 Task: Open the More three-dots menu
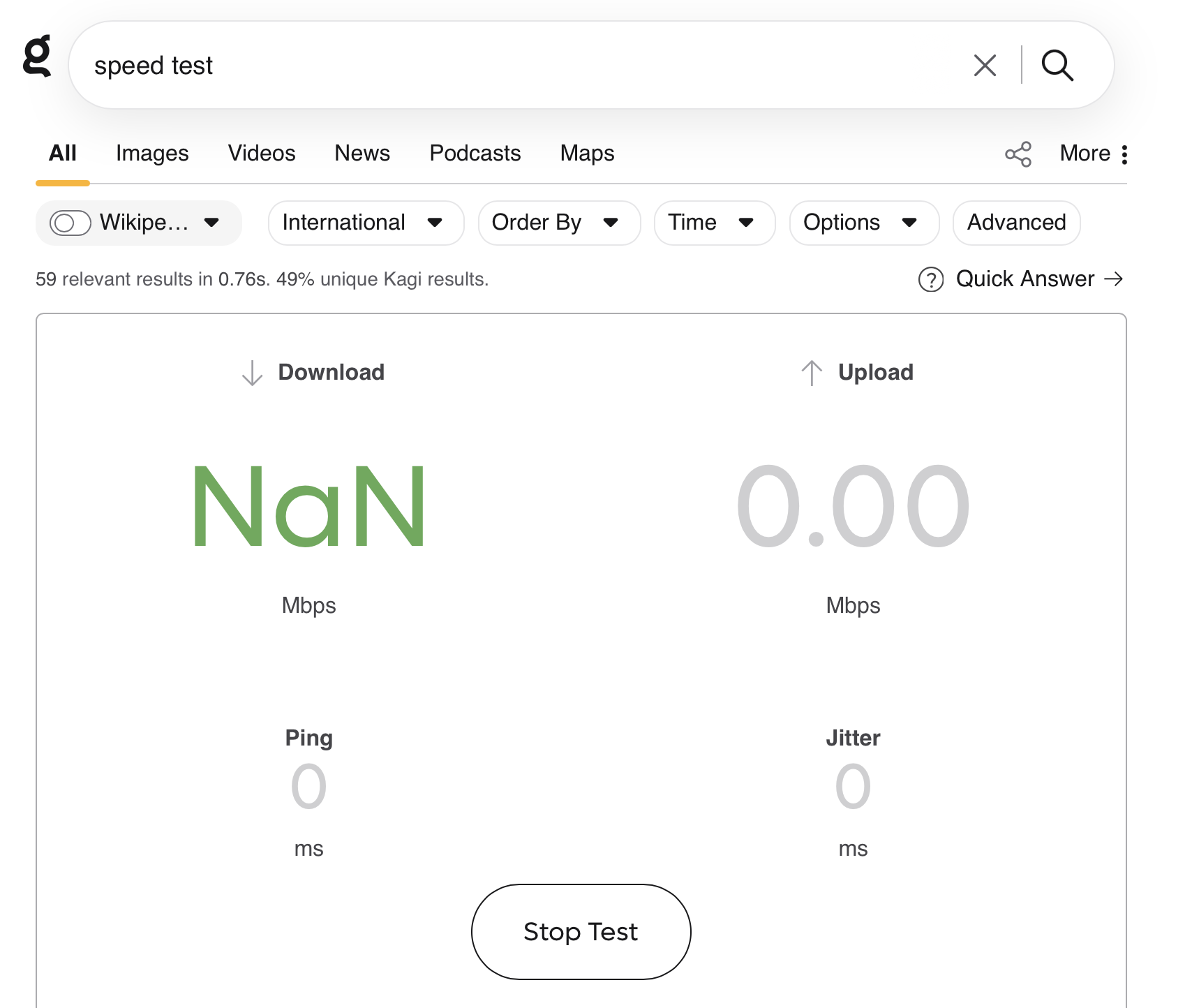[x=1124, y=154]
